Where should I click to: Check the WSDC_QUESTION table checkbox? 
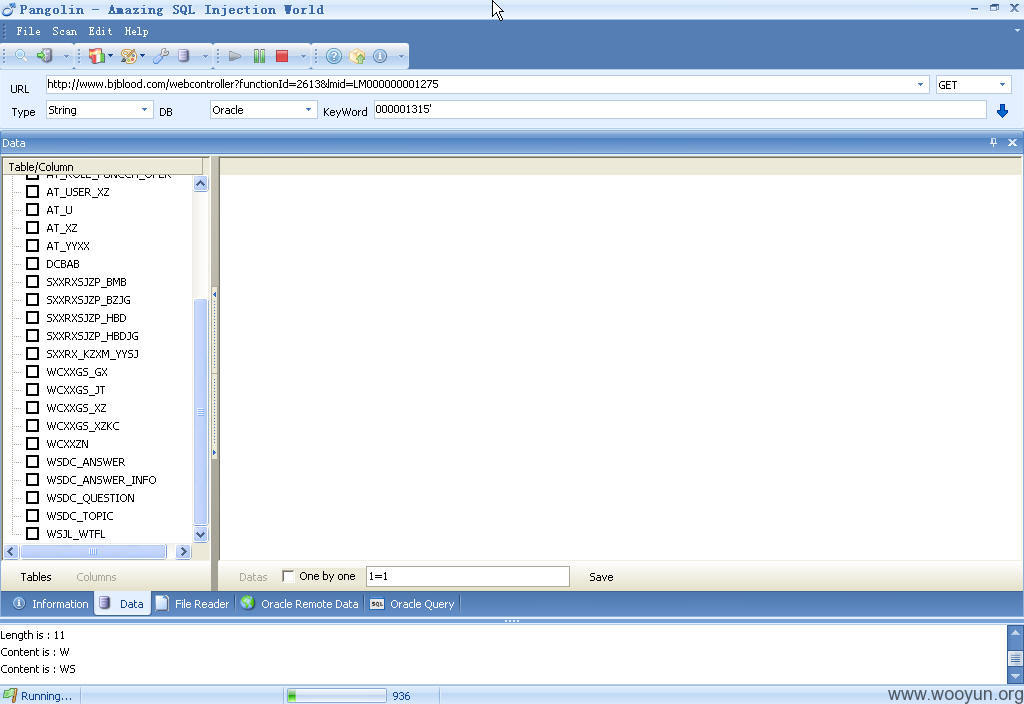[x=32, y=498]
